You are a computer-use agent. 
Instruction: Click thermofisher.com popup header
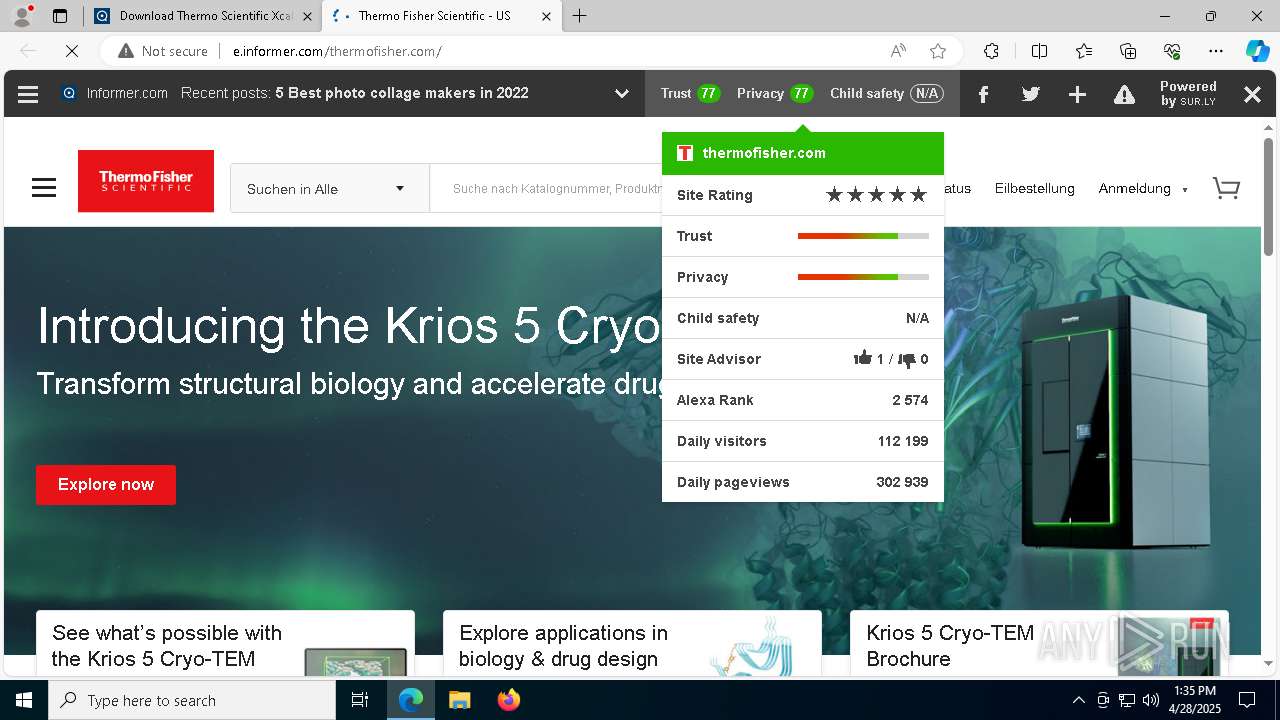(x=803, y=153)
